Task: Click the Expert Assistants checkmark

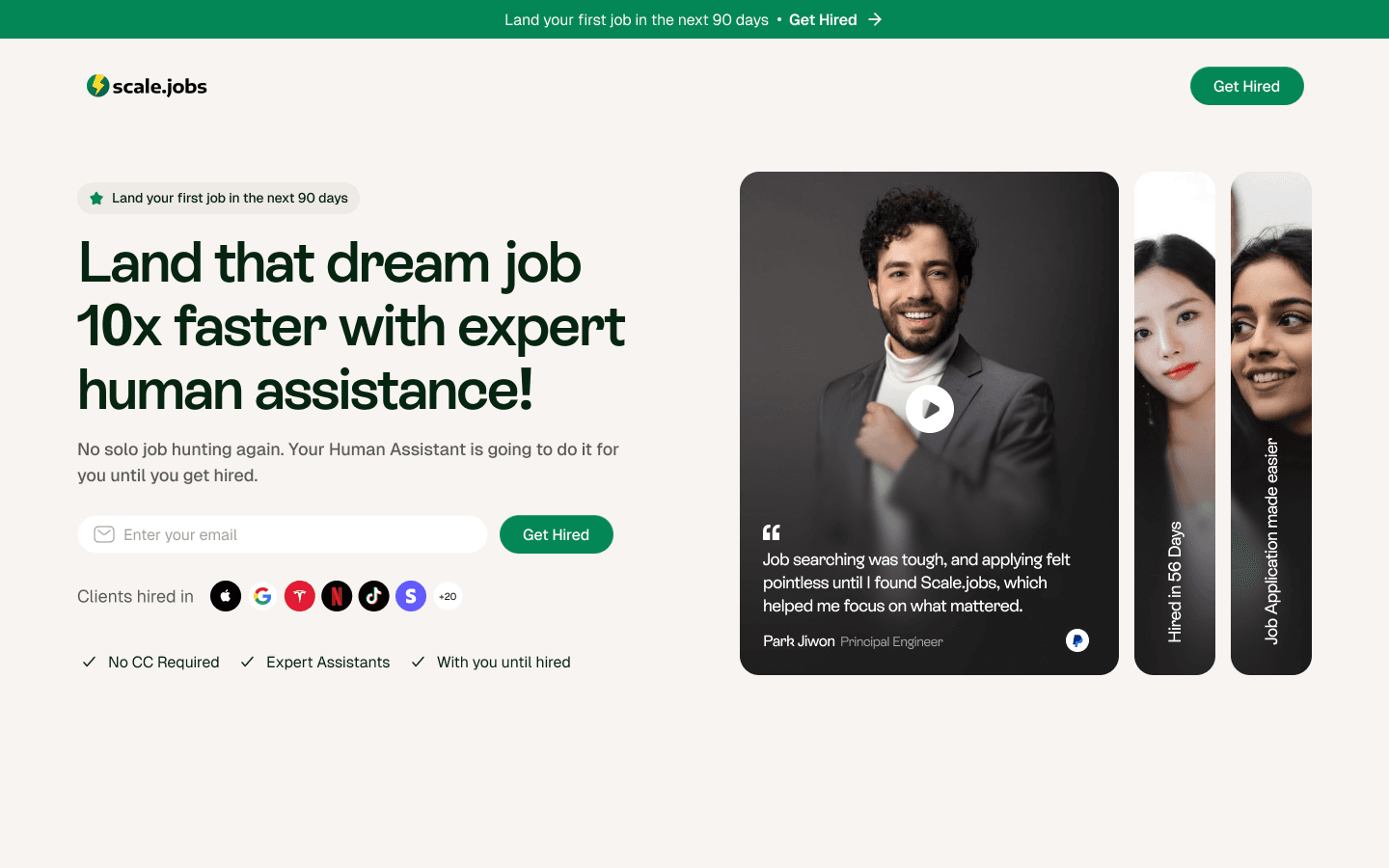Action: (247, 662)
